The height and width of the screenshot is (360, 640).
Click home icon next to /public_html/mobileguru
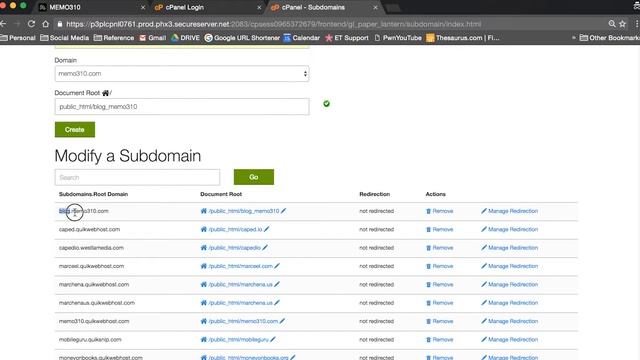click(x=204, y=340)
